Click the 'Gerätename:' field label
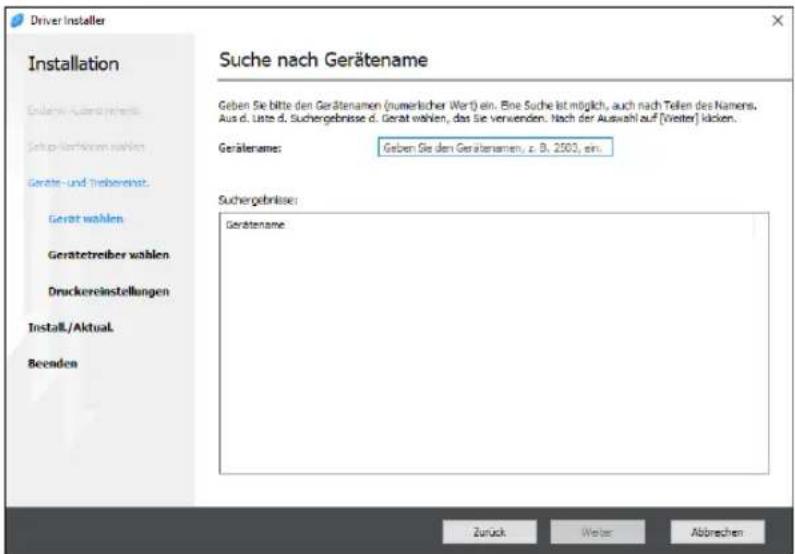The image size is (795, 554). coord(250,148)
